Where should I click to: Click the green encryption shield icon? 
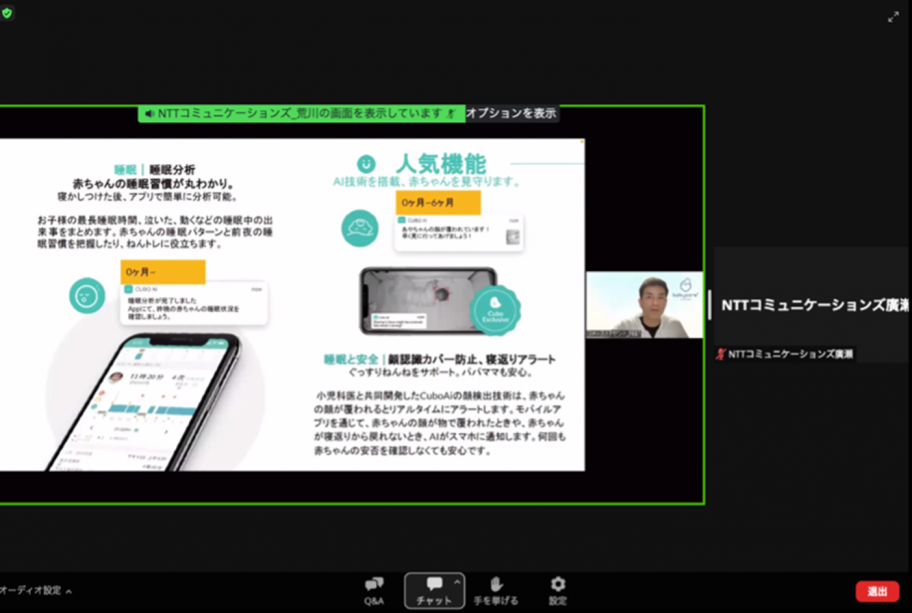pos(7,13)
